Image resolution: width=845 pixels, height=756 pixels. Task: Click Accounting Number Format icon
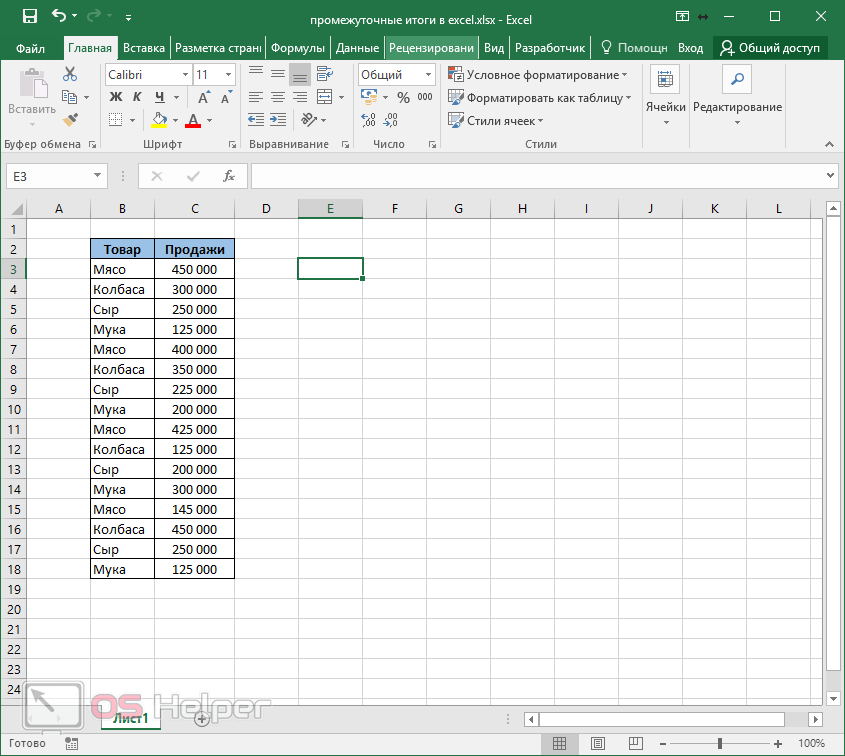pyautogui.click(x=369, y=97)
